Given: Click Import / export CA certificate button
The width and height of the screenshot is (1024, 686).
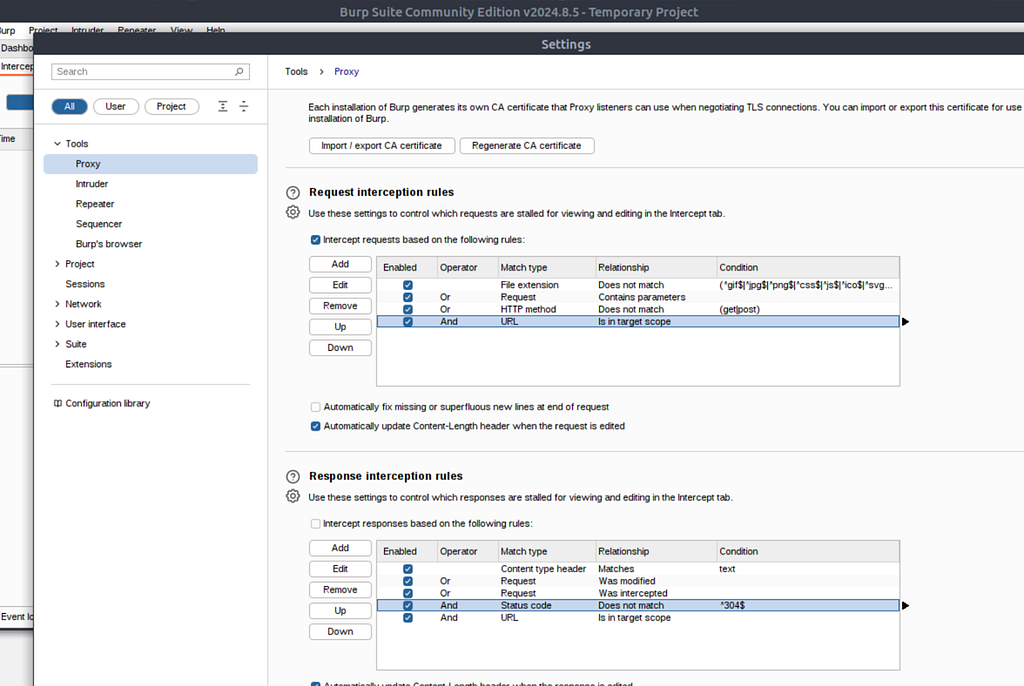Looking at the screenshot, I should 381,146.
